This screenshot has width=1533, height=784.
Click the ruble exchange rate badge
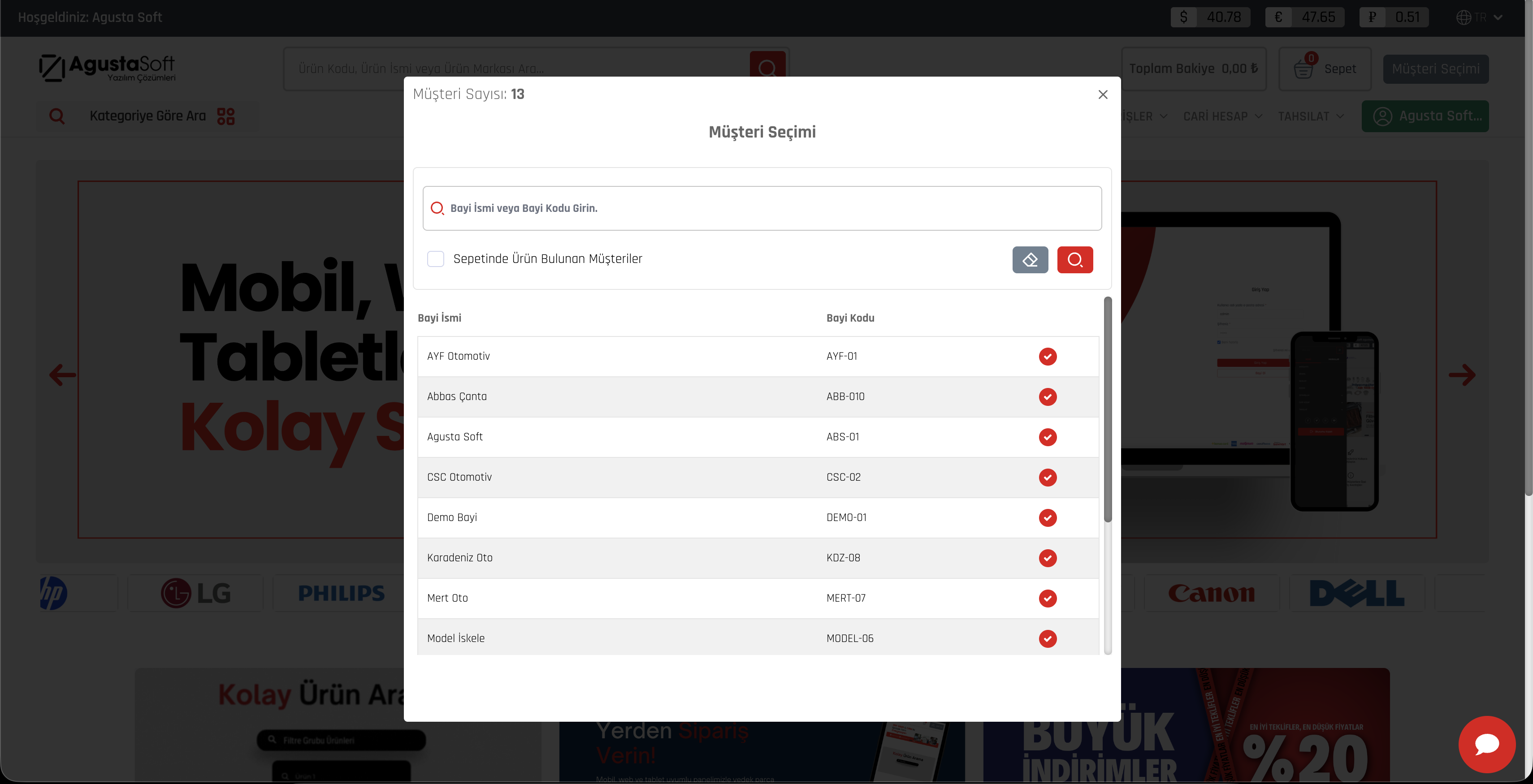coord(1394,17)
